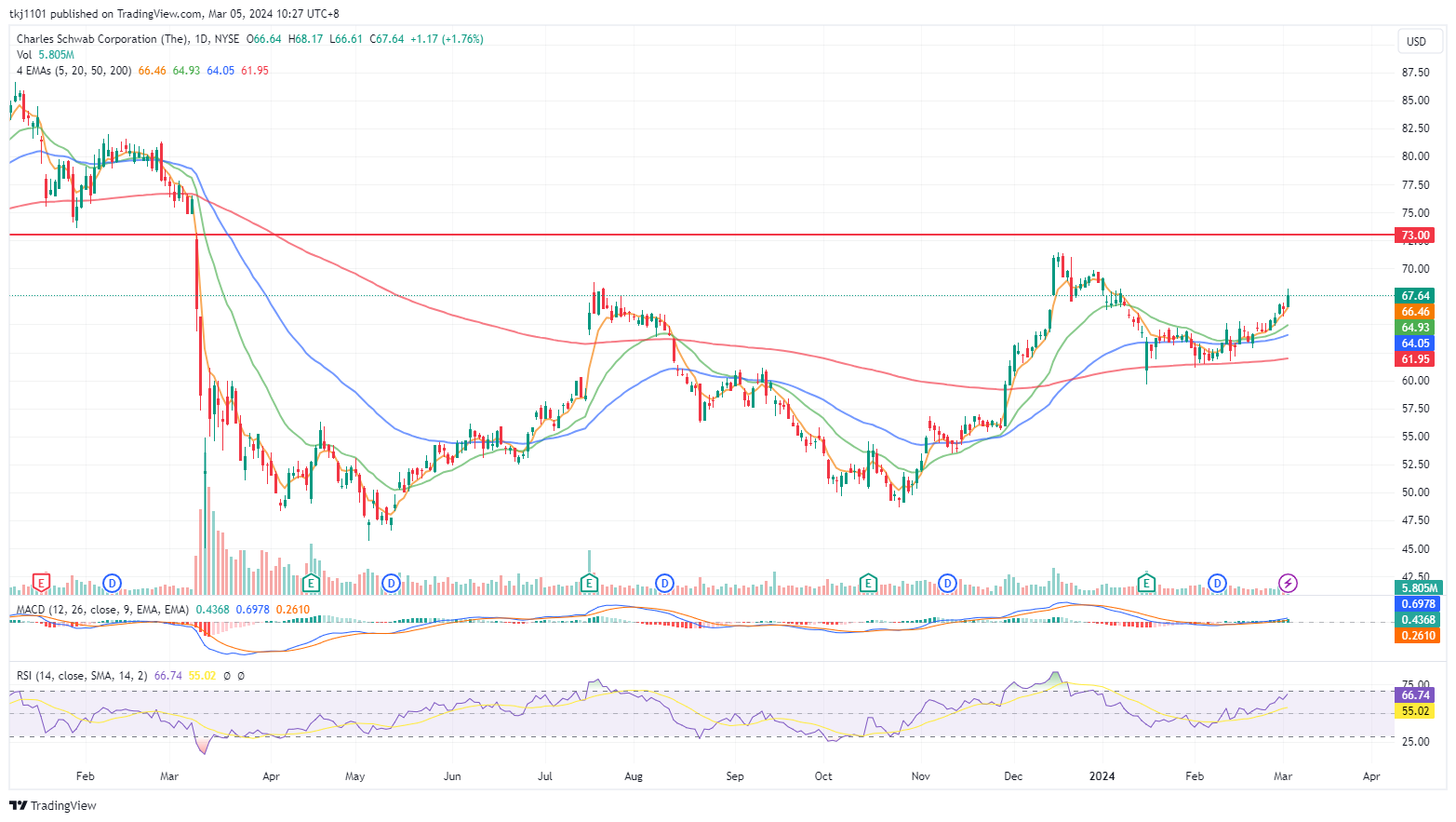Image resolution: width=1456 pixels, height=822 pixels.
Task: Click the blue 64.05 EMA price label
Action: (1416, 344)
